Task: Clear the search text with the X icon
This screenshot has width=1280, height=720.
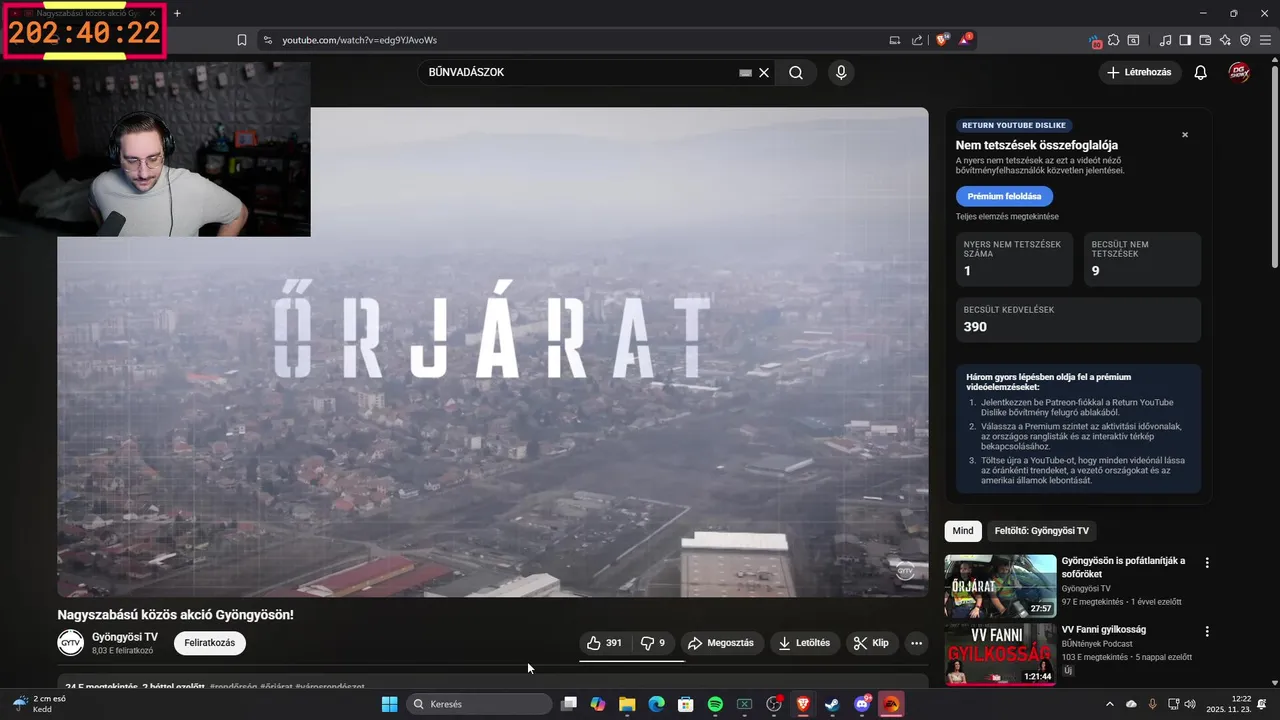Action: (x=764, y=72)
